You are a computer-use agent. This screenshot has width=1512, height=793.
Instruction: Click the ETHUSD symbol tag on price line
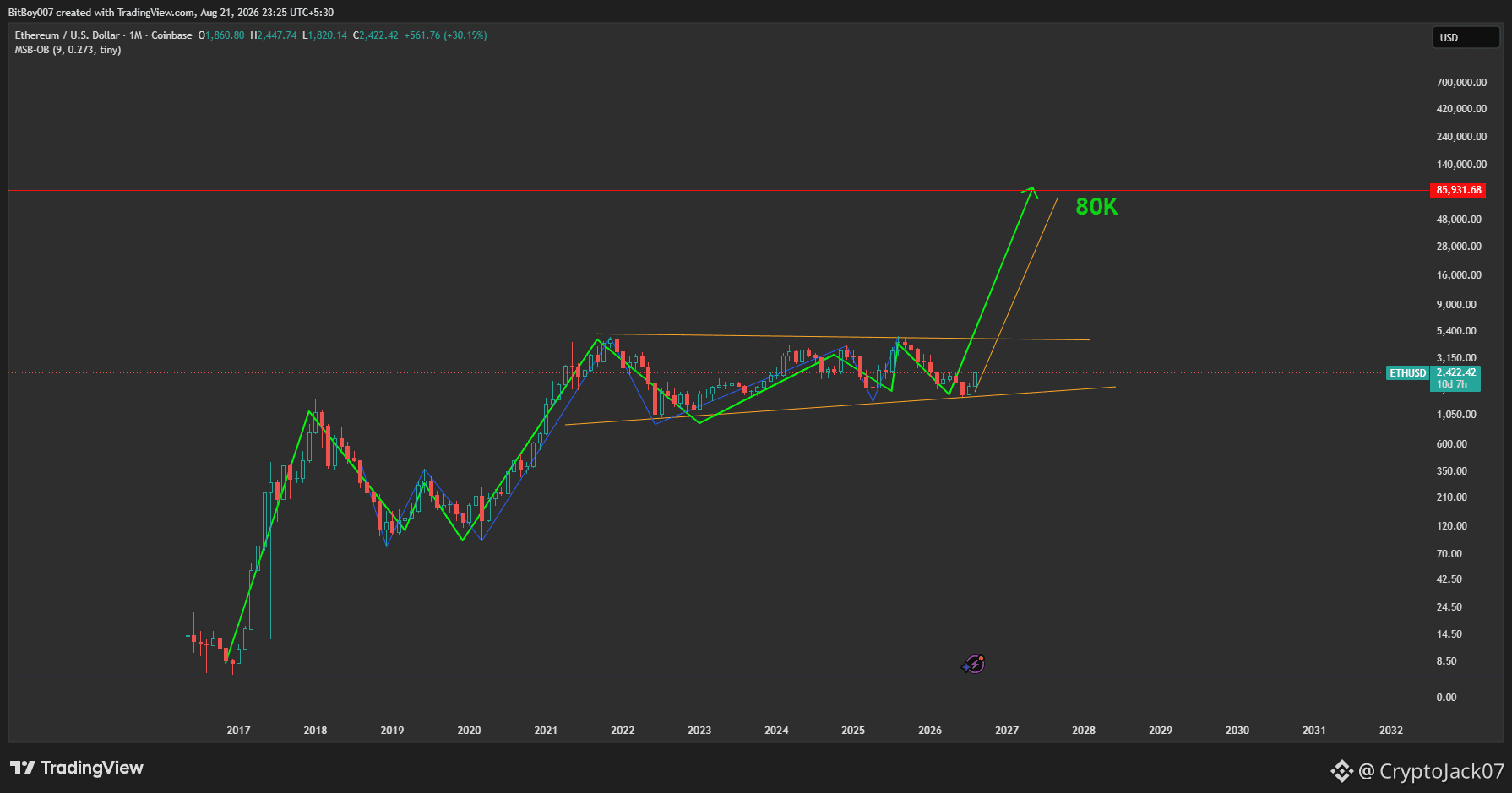[1408, 373]
